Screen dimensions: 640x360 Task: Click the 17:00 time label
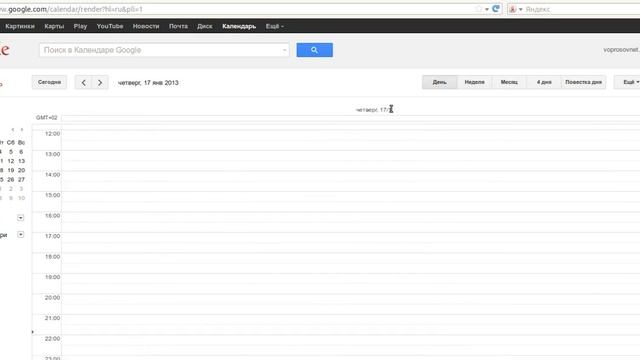52,236
